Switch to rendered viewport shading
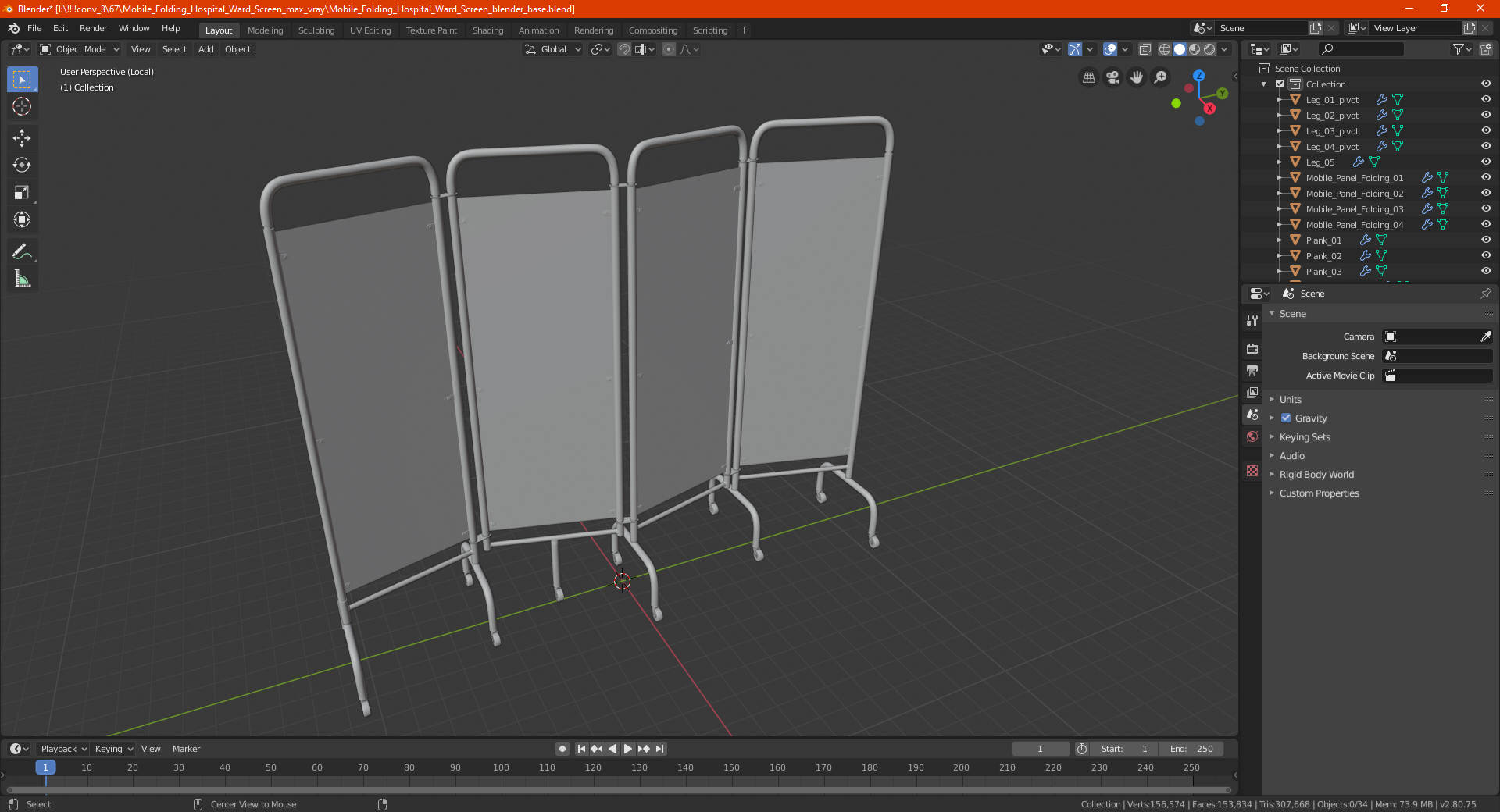The height and width of the screenshot is (812, 1500). pos(1209,49)
